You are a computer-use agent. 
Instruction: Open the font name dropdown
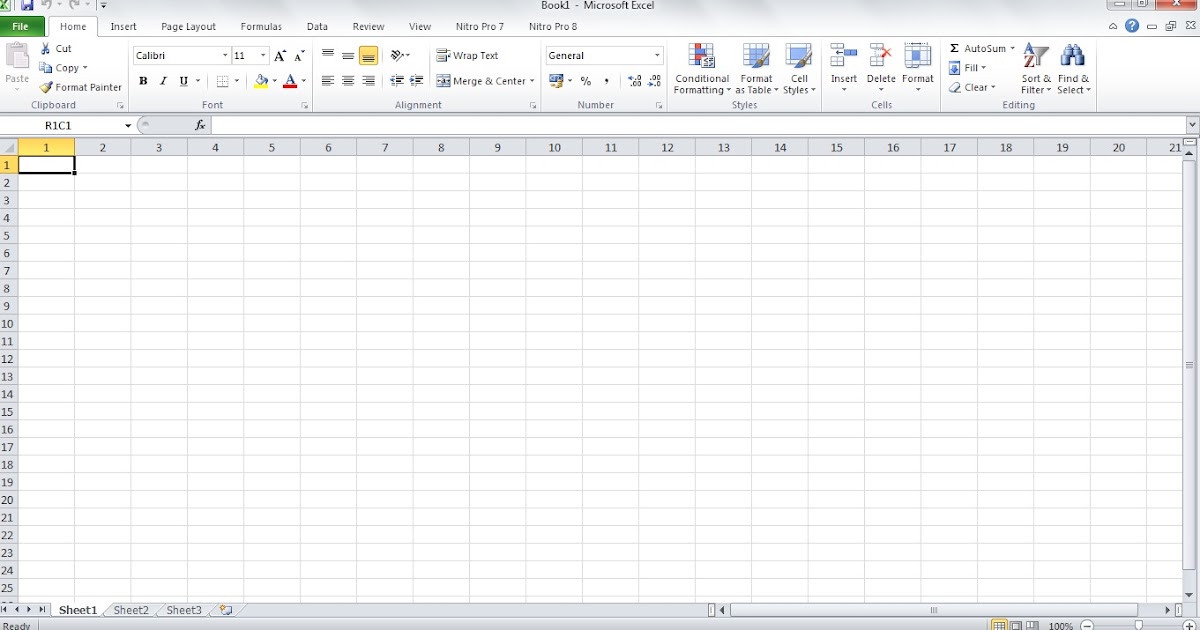pos(224,55)
